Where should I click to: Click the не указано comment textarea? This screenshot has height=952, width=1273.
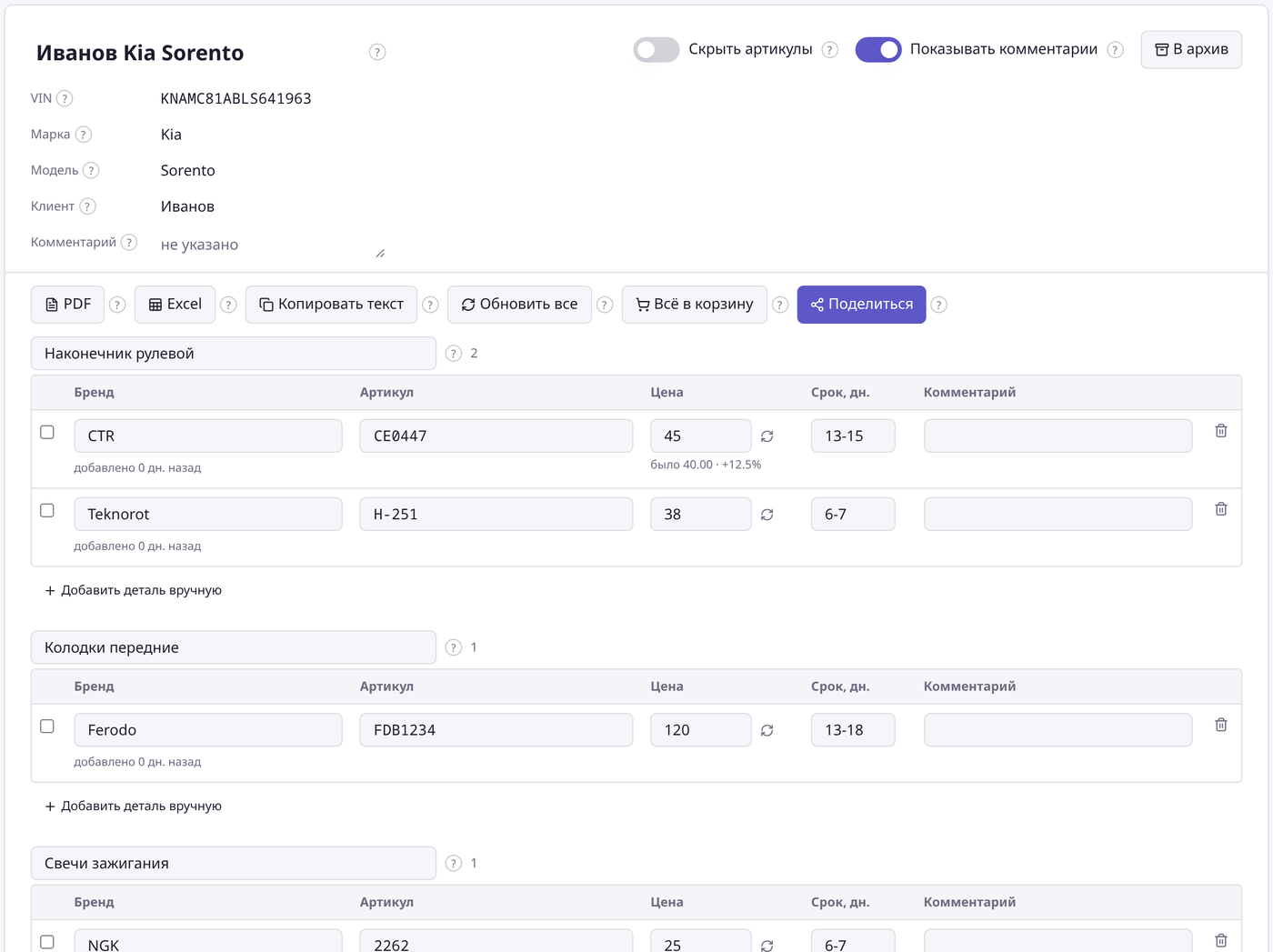click(x=273, y=245)
